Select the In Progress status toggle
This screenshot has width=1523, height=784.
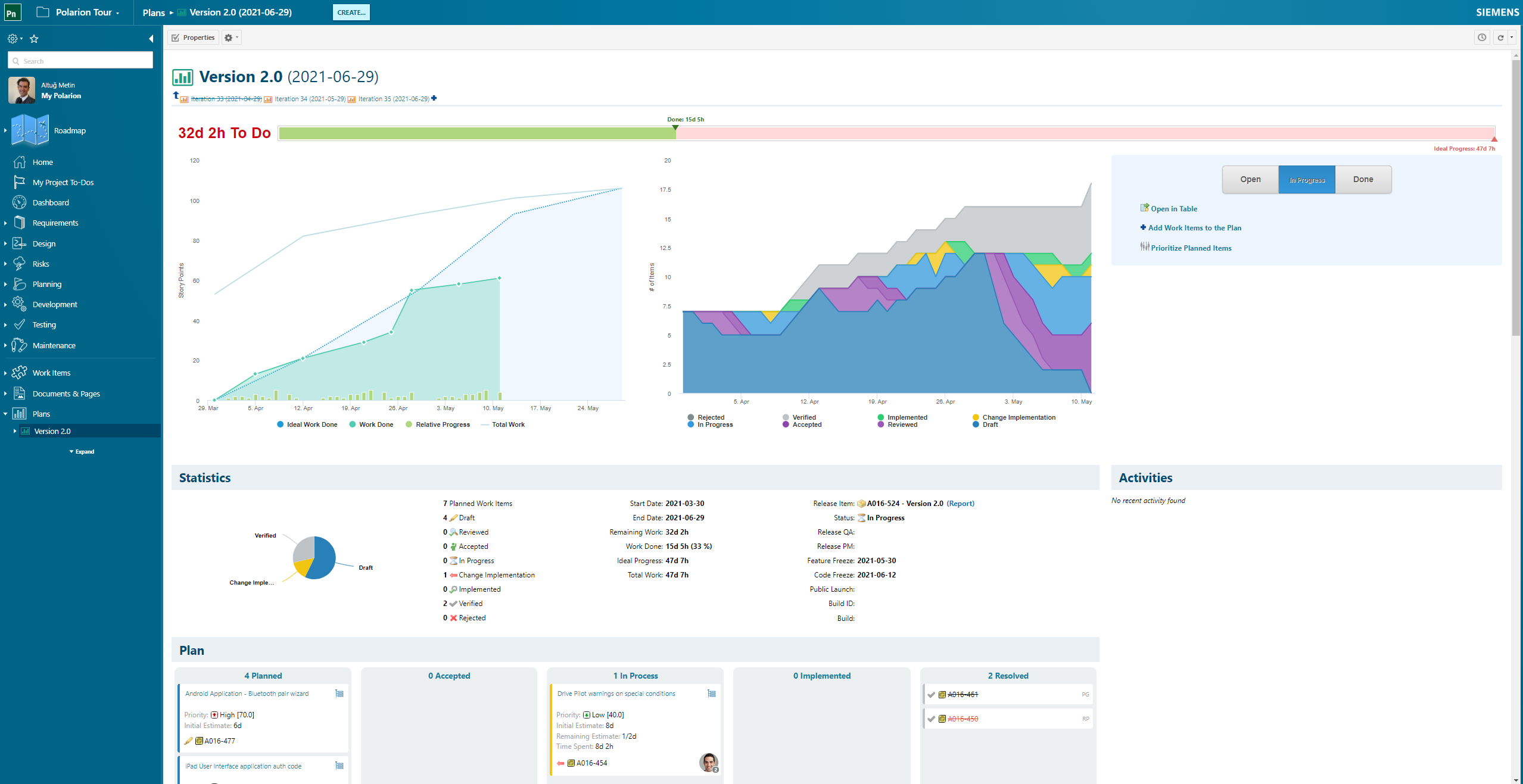click(x=1306, y=178)
